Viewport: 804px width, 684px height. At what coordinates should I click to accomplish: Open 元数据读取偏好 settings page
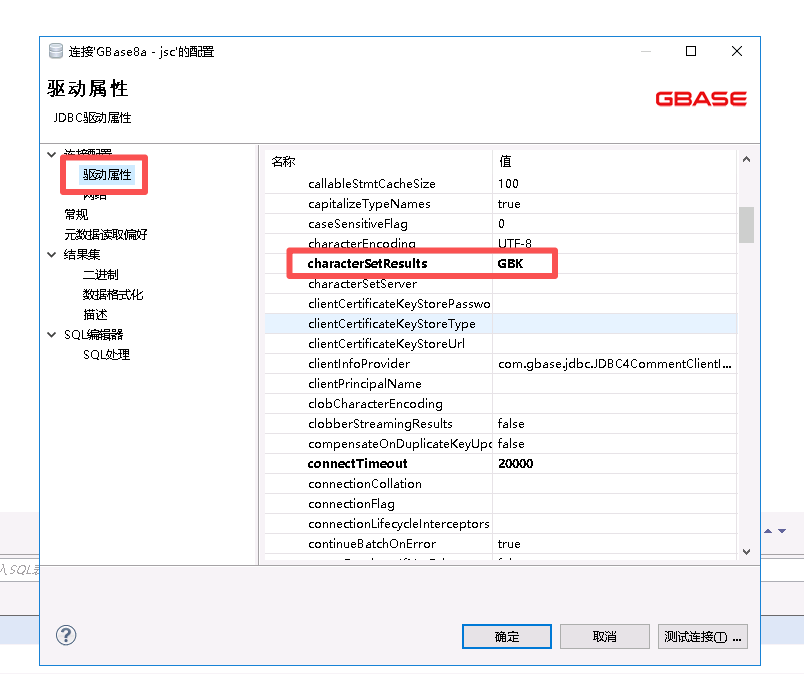point(106,234)
